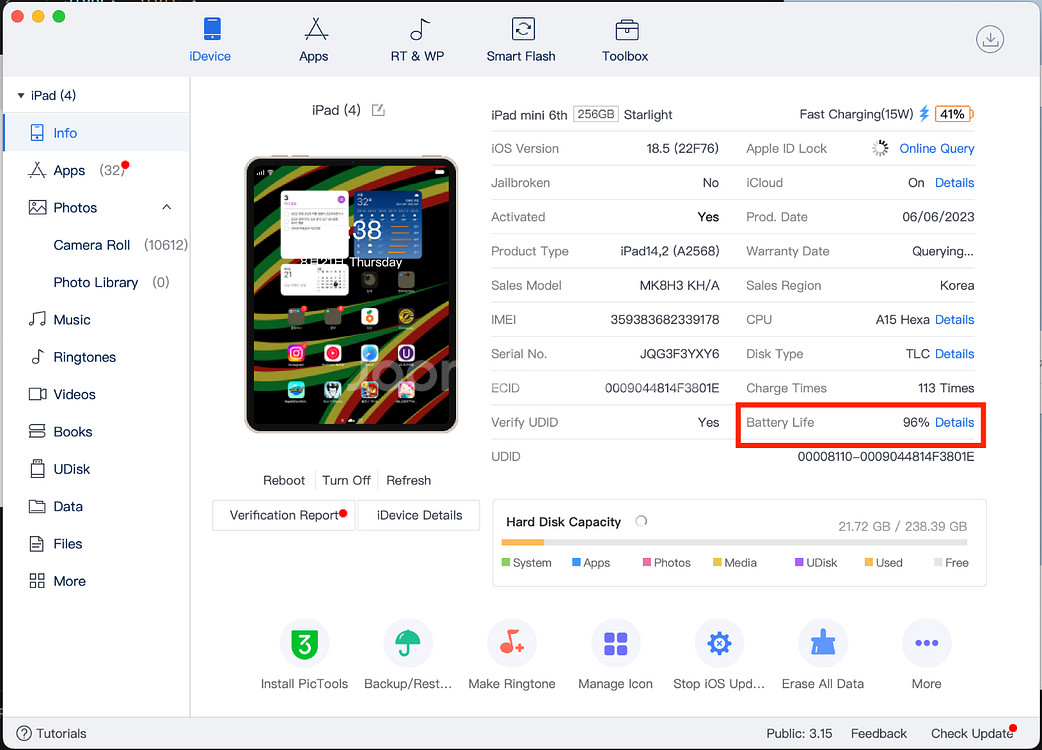Open iCloud Details link
The image size is (1042, 750).
point(954,183)
